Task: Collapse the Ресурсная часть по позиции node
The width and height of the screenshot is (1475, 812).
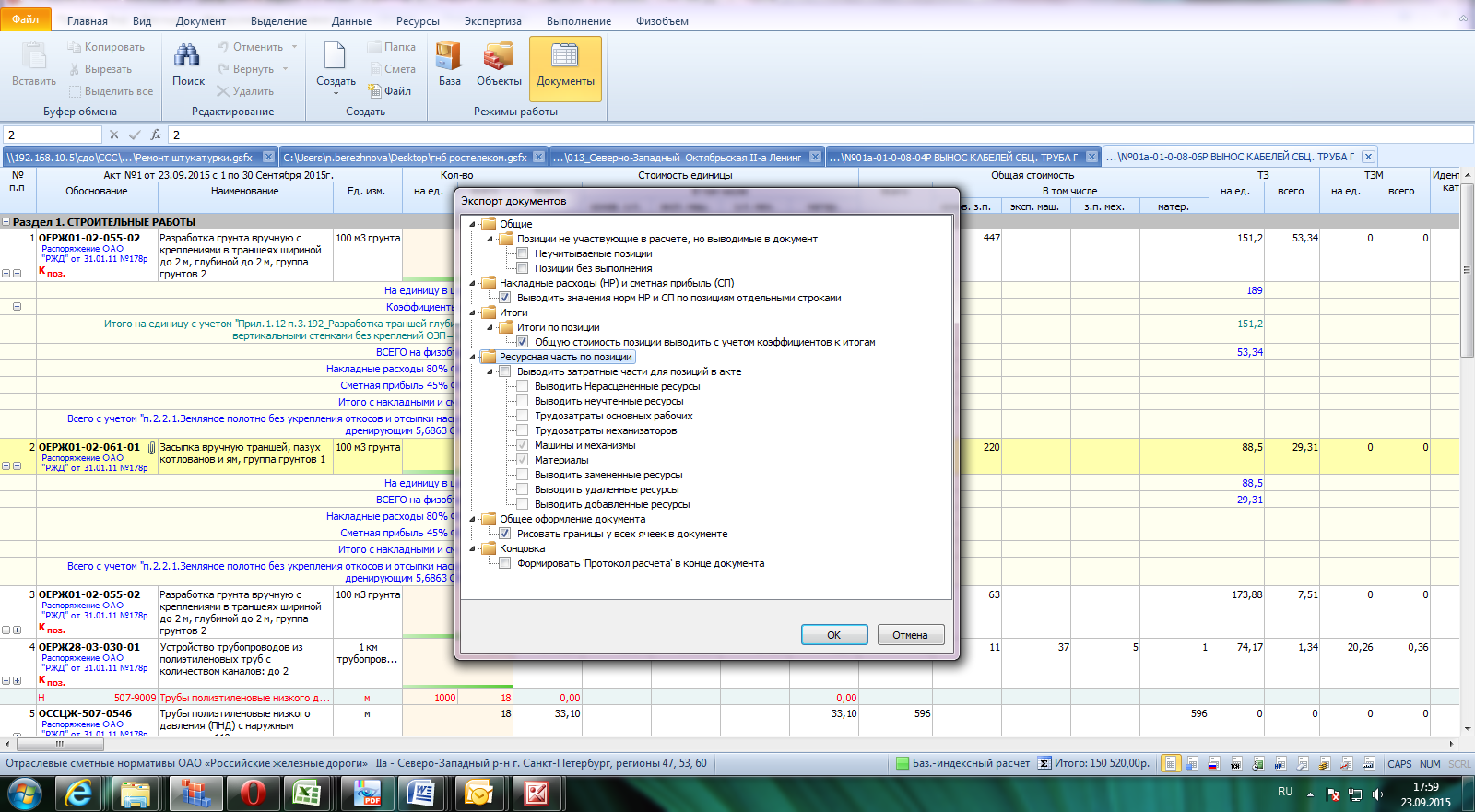Action: 473,357
